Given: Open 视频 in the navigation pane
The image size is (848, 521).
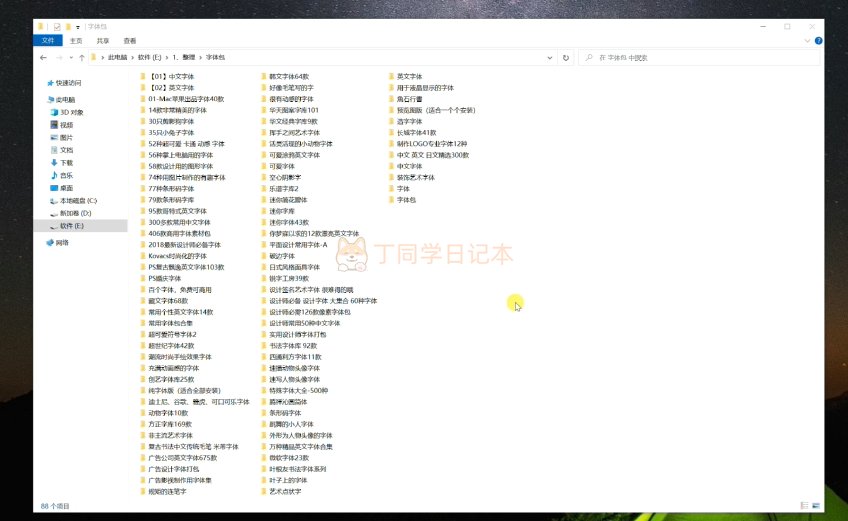Looking at the screenshot, I should click(x=61, y=125).
